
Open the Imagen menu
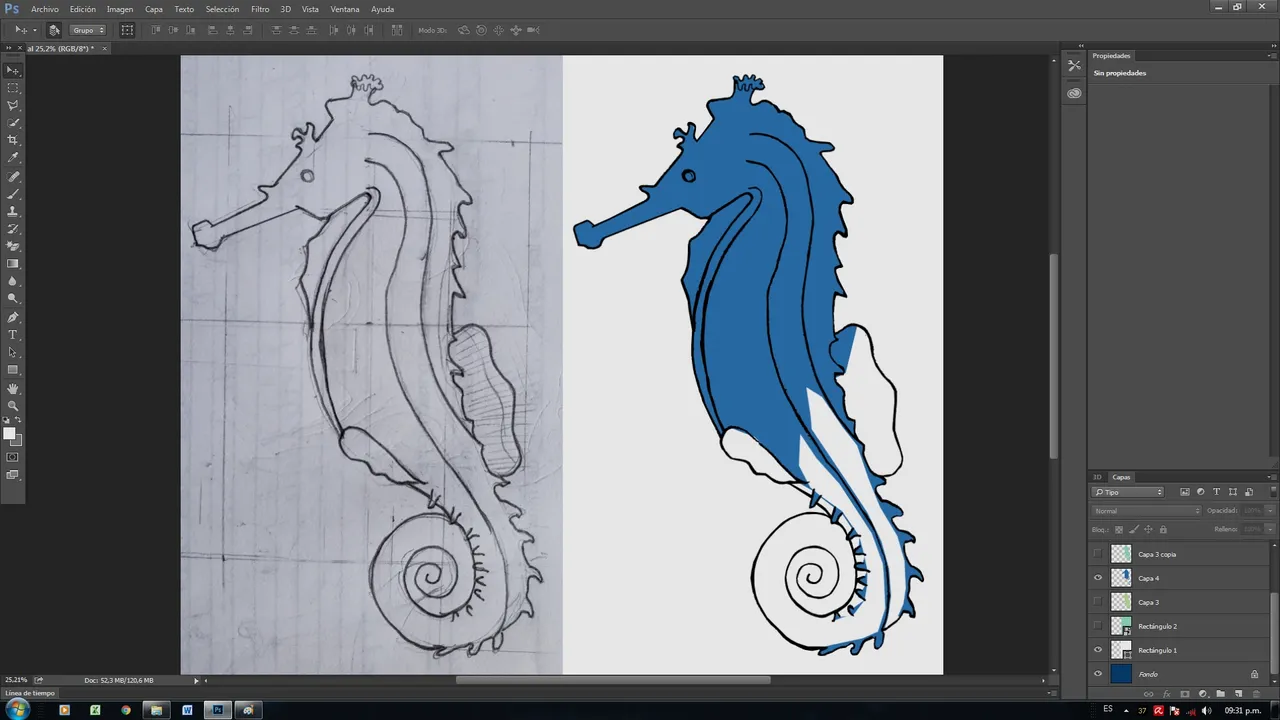120,9
